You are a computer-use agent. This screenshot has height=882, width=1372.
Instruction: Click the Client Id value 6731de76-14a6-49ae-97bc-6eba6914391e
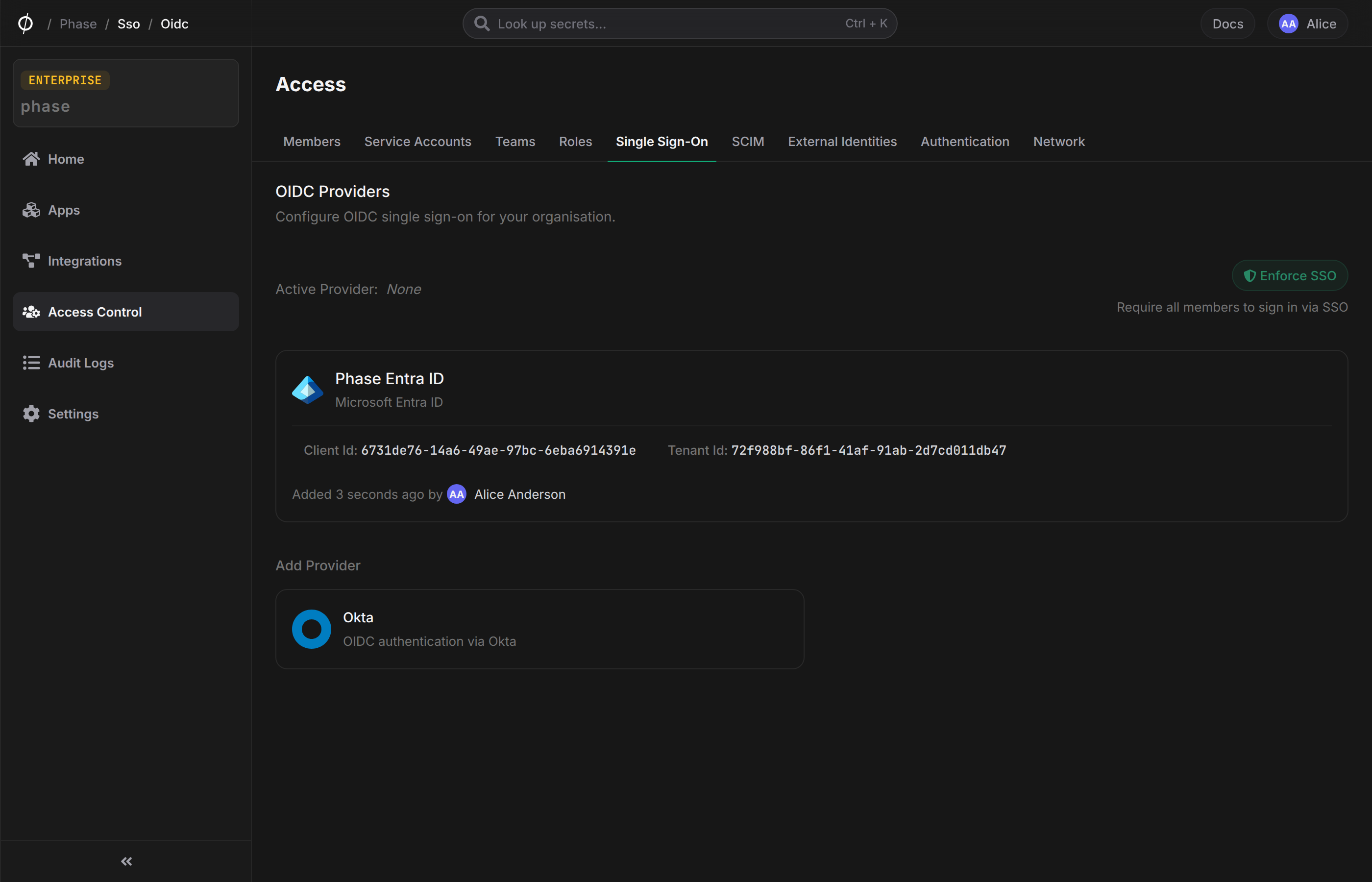(x=498, y=450)
